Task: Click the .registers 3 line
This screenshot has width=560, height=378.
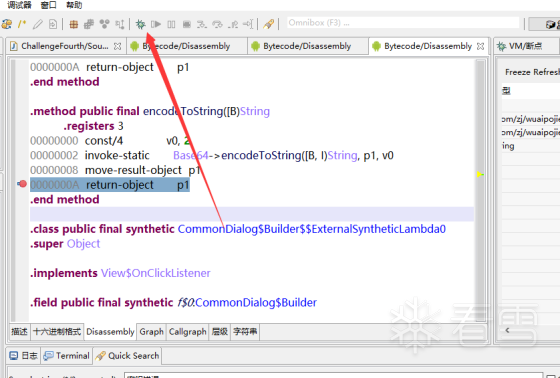Action: (94, 126)
